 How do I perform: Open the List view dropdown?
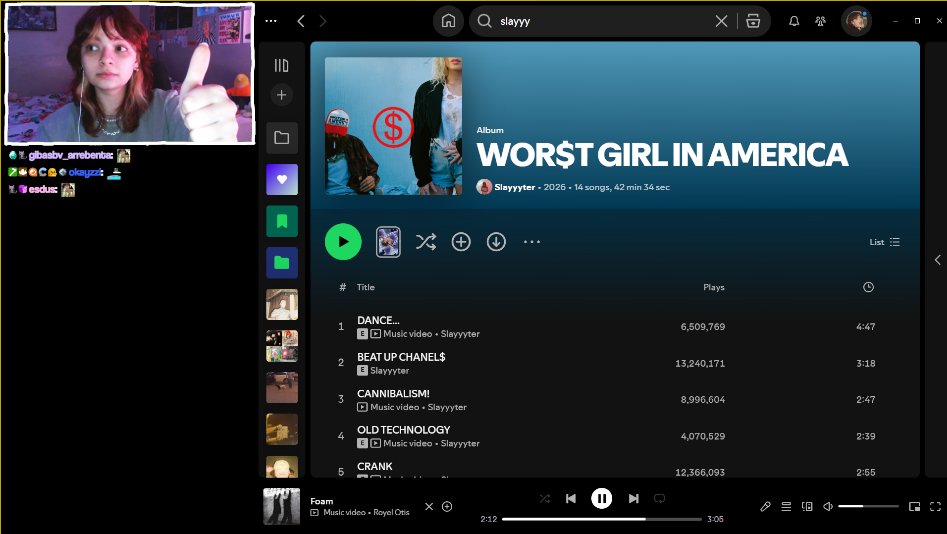(x=885, y=242)
